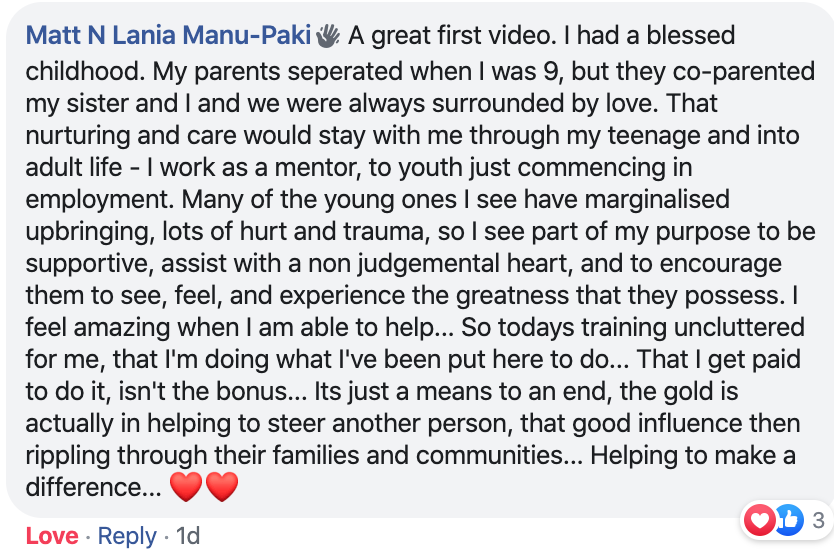Click the phrase "A great first video"

pos(449,36)
